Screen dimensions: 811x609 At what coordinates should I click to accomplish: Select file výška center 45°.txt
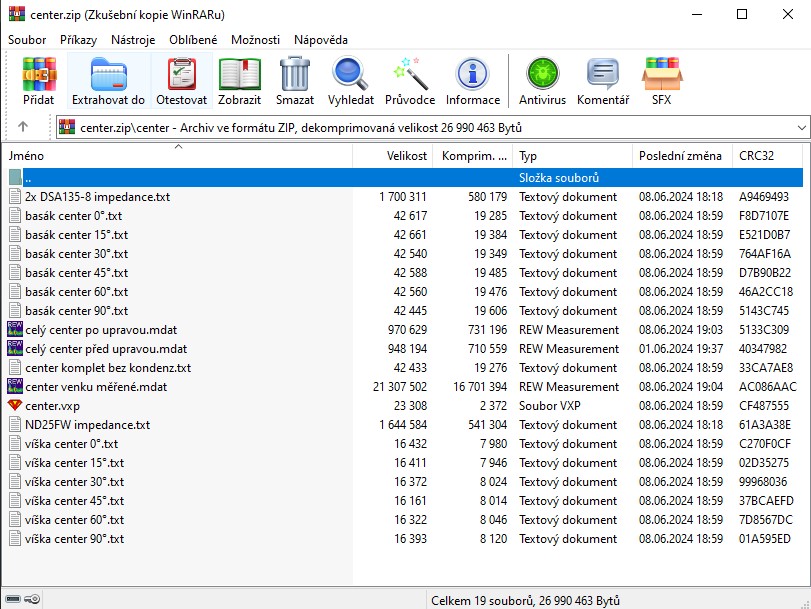(74, 501)
